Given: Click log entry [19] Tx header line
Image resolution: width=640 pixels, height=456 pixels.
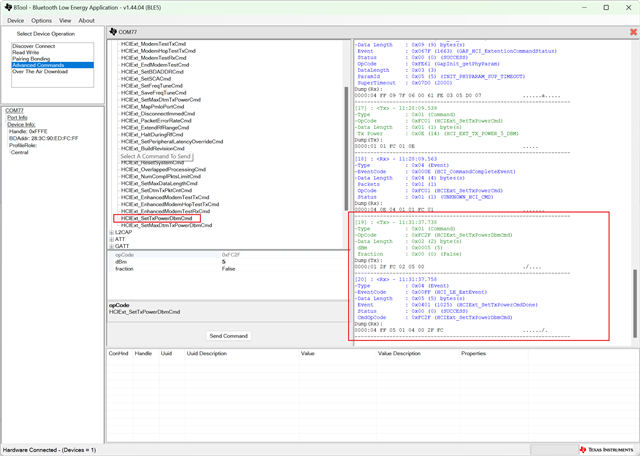Looking at the screenshot, I should [396, 222].
